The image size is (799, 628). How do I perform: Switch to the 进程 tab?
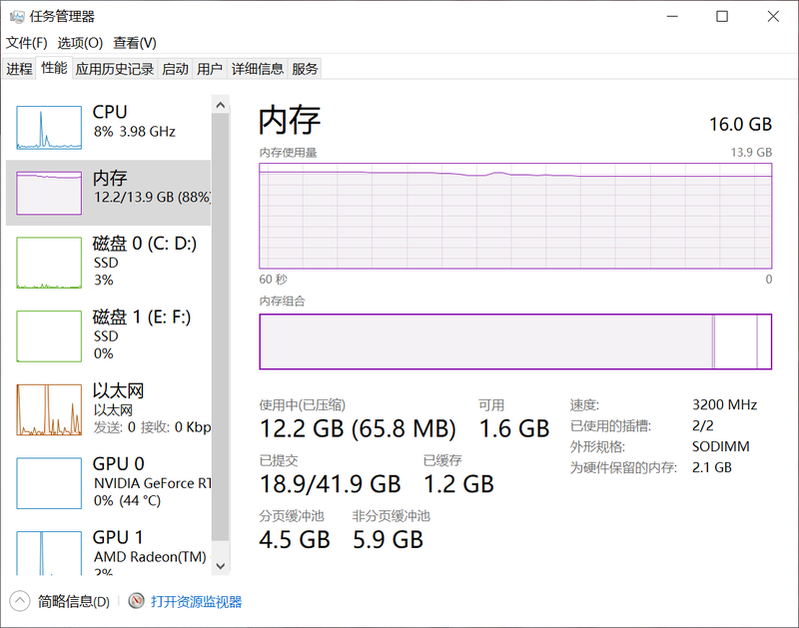[x=19, y=69]
